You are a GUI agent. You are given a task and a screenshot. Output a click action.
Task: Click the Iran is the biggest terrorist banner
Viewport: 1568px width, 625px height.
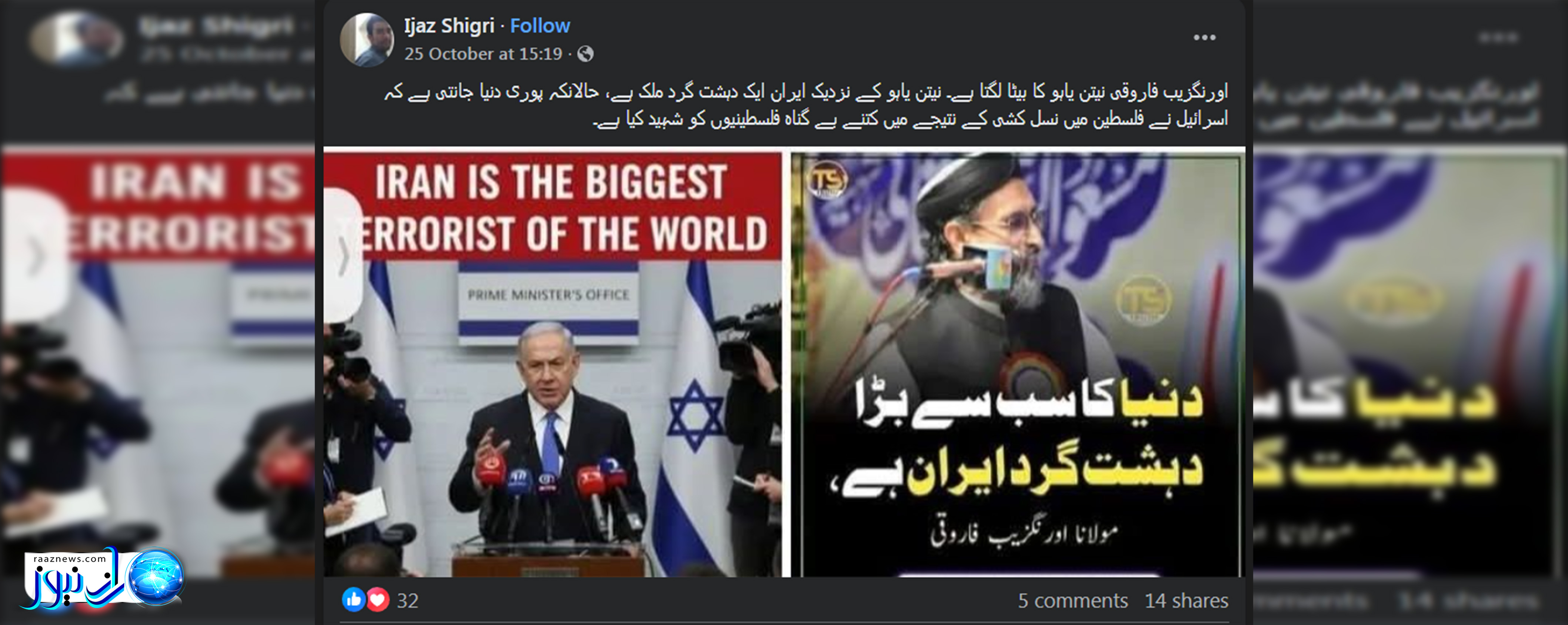tap(553, 207)
